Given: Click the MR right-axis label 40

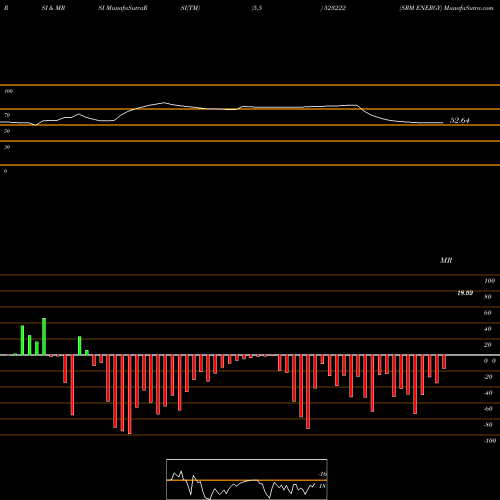Looking at the screenshot, I should tap(488, 329).
